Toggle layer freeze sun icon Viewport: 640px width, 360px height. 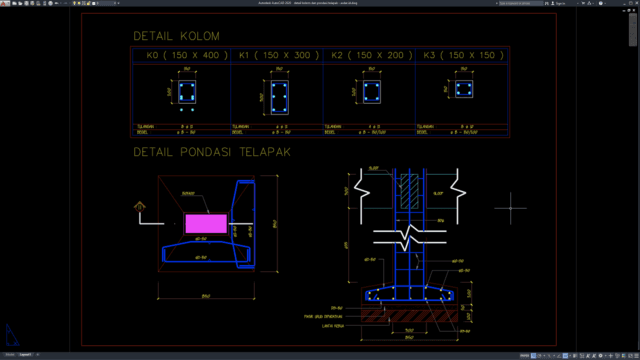coord(79,3)
